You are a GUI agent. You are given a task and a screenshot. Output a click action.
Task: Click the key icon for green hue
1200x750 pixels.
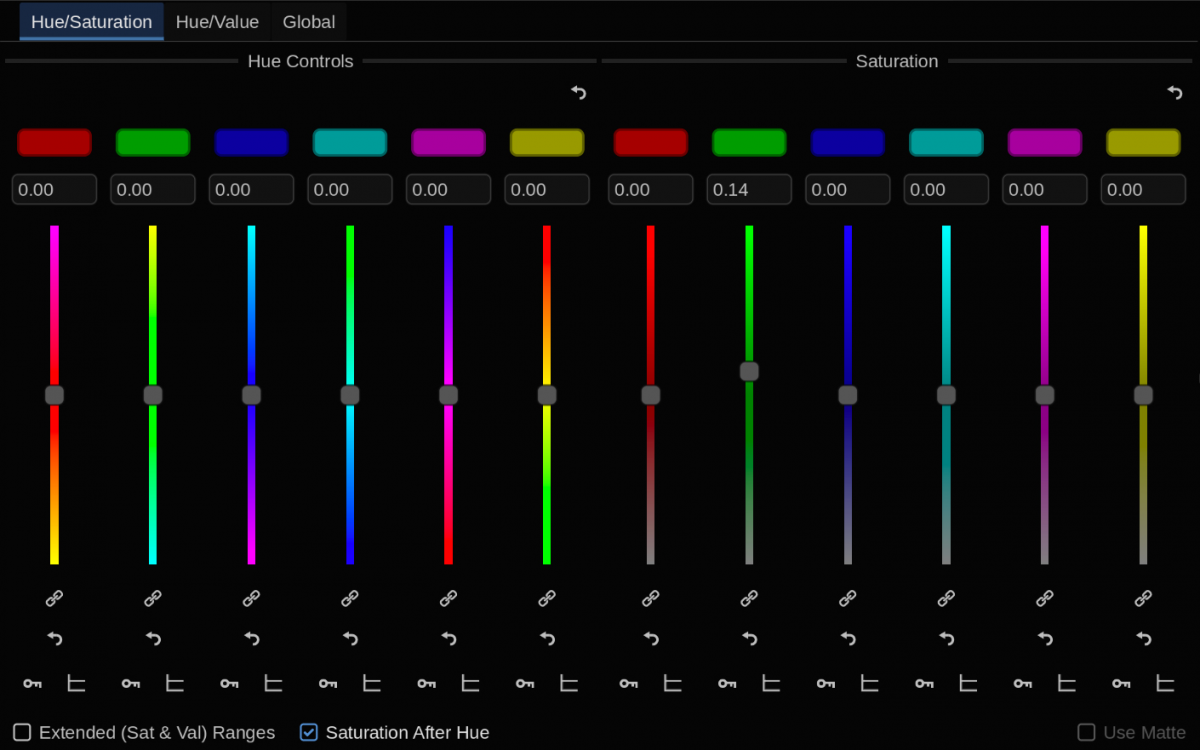pos(131,684)
